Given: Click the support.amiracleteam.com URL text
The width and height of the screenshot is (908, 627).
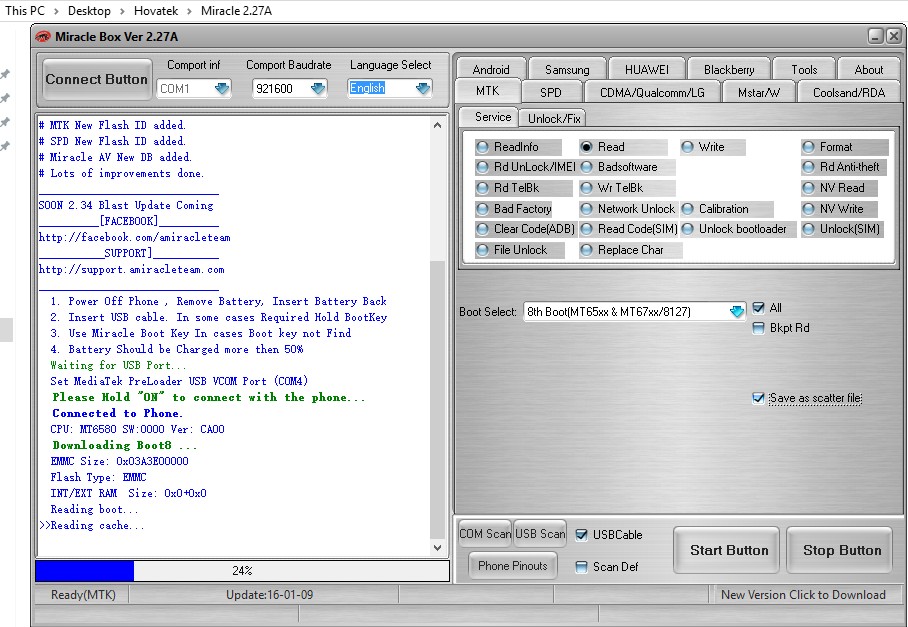Looking at the screenshot, I should 131,270.
